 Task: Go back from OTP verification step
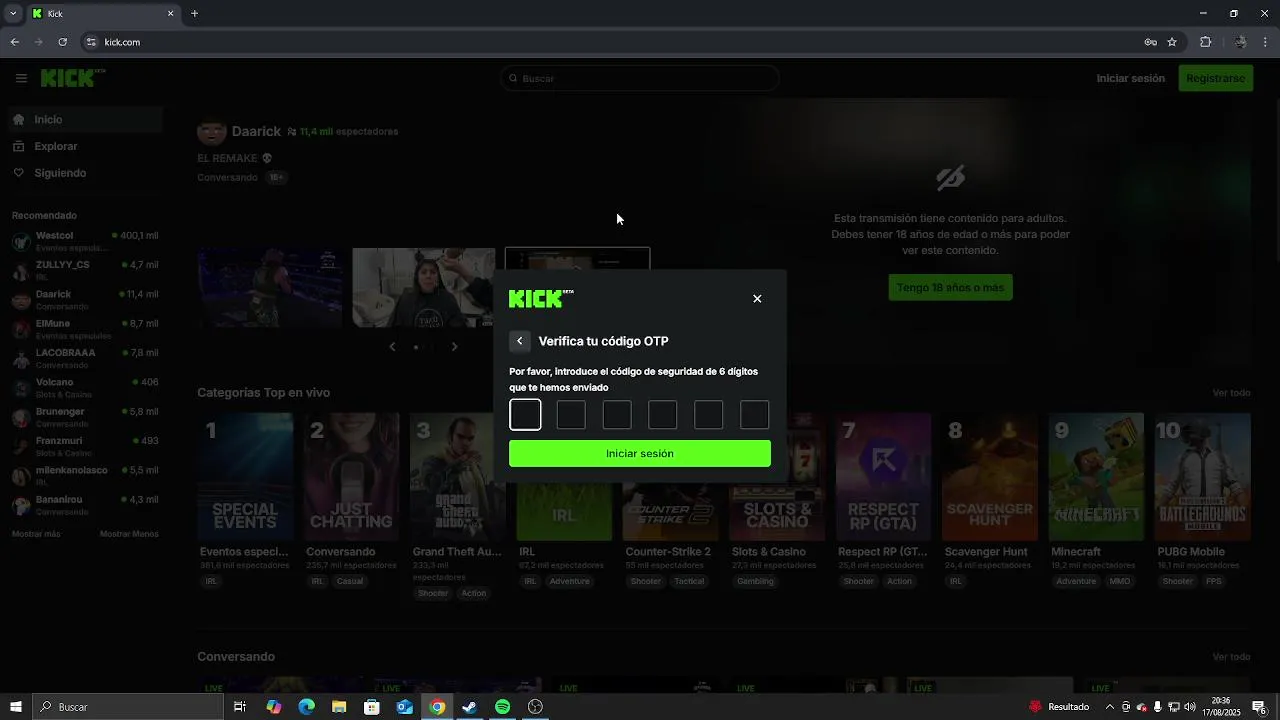point(519,341)
